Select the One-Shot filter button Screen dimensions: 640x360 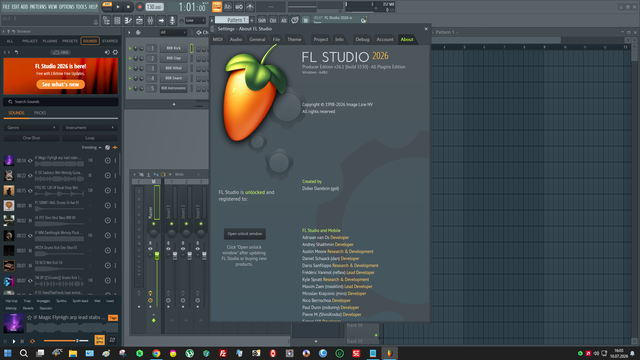(31, 138)
